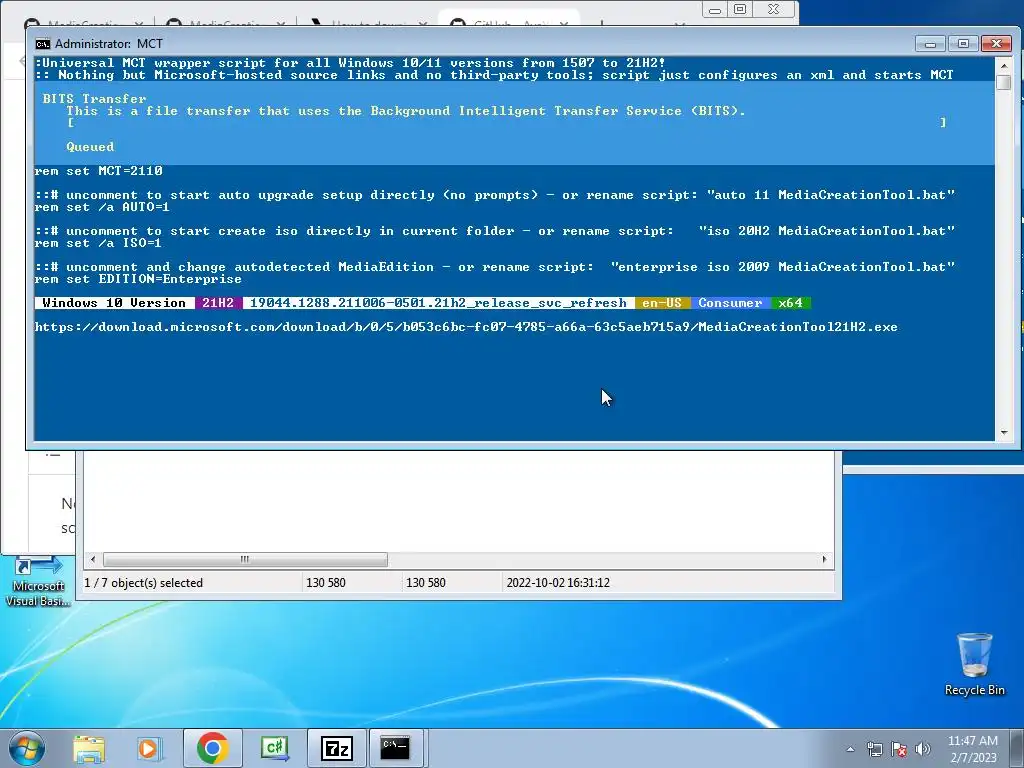The image size is (1024, 768).
Task: Maximize the background Chrome window
Action: point(740,10)
